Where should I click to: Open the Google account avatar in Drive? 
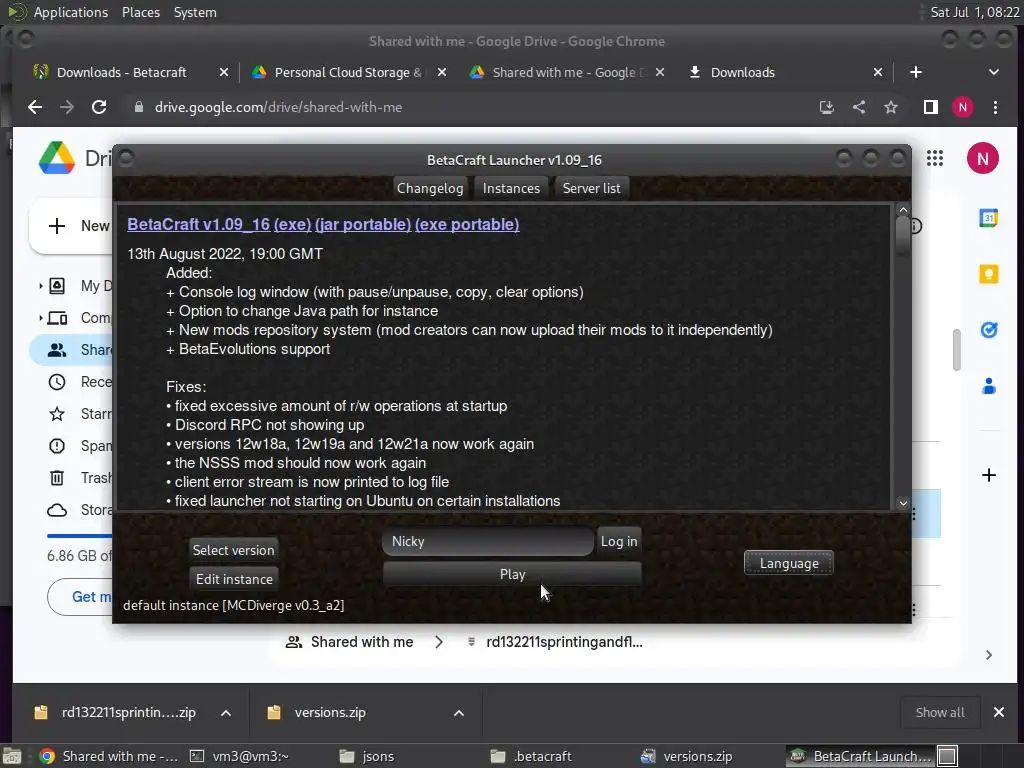click(983, 158)
